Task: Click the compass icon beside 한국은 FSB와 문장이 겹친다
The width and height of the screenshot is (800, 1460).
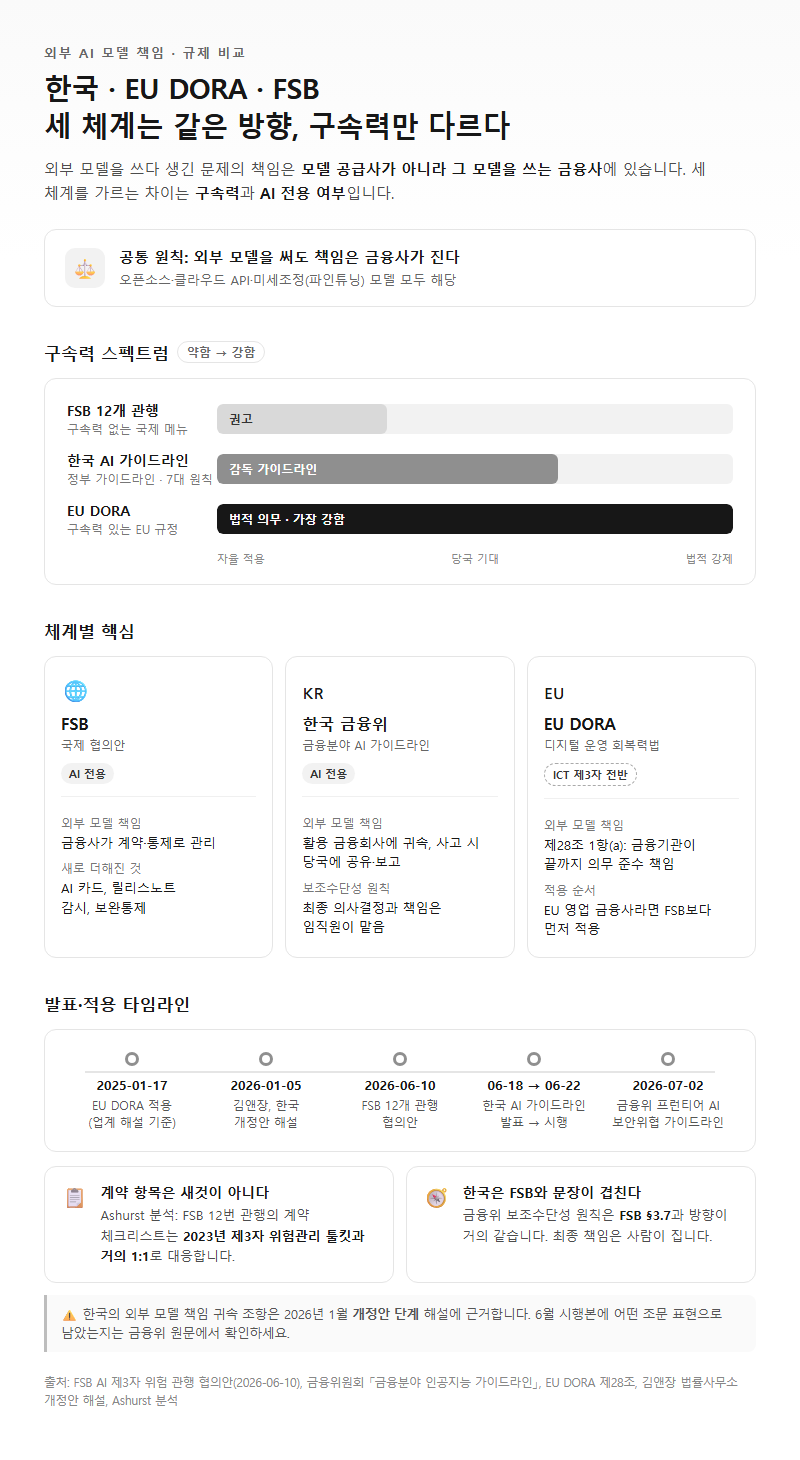Action: point(436,1198)
